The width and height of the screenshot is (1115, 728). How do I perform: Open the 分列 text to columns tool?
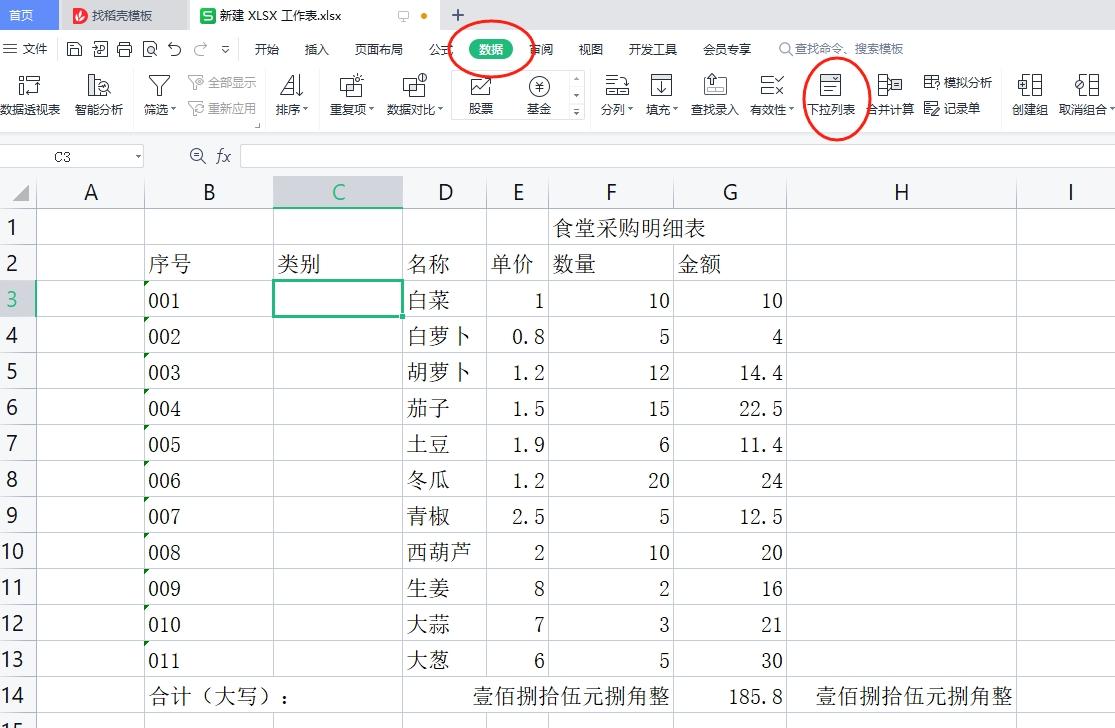click(x=617, y=95)
